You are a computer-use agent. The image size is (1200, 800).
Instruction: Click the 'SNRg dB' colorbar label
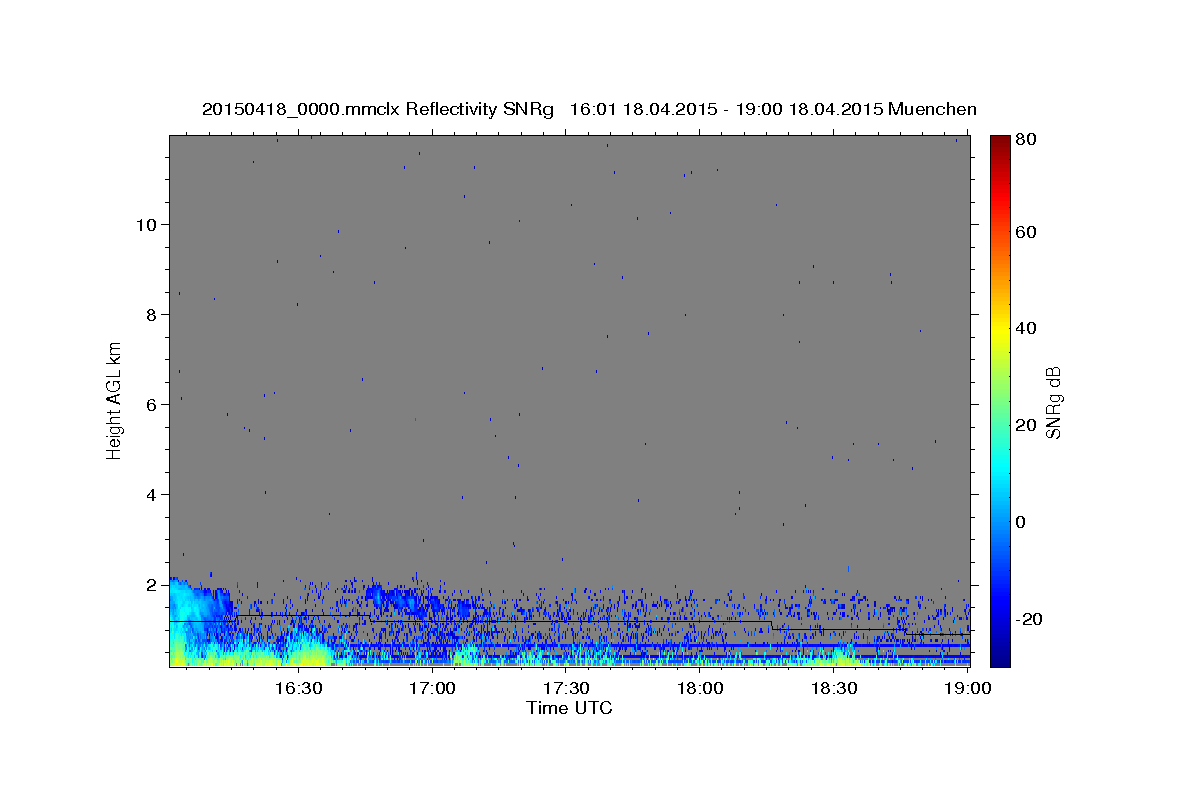(x=1053, y=402)
